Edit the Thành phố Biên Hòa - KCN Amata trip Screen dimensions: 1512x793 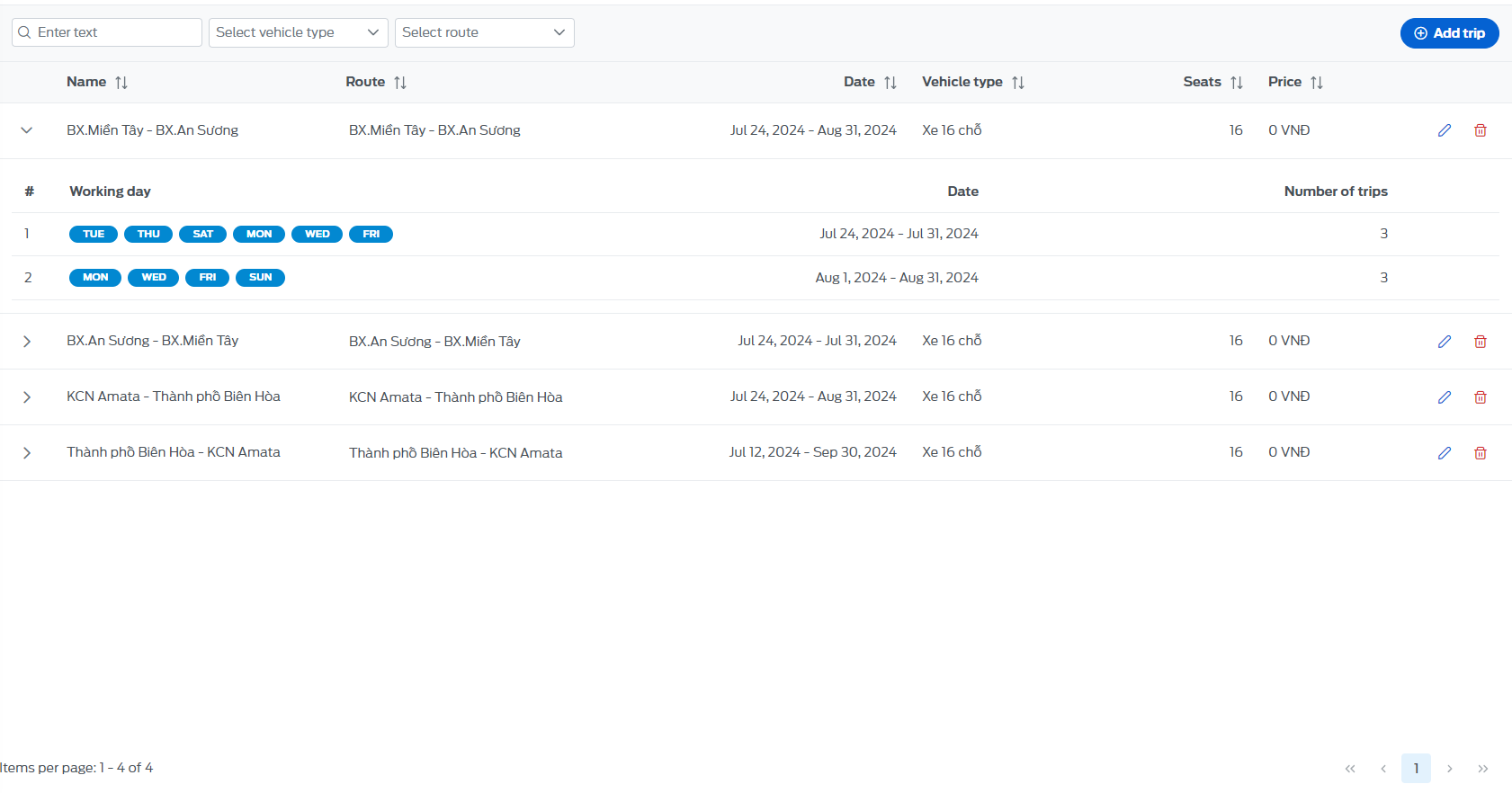[1444, 453]
